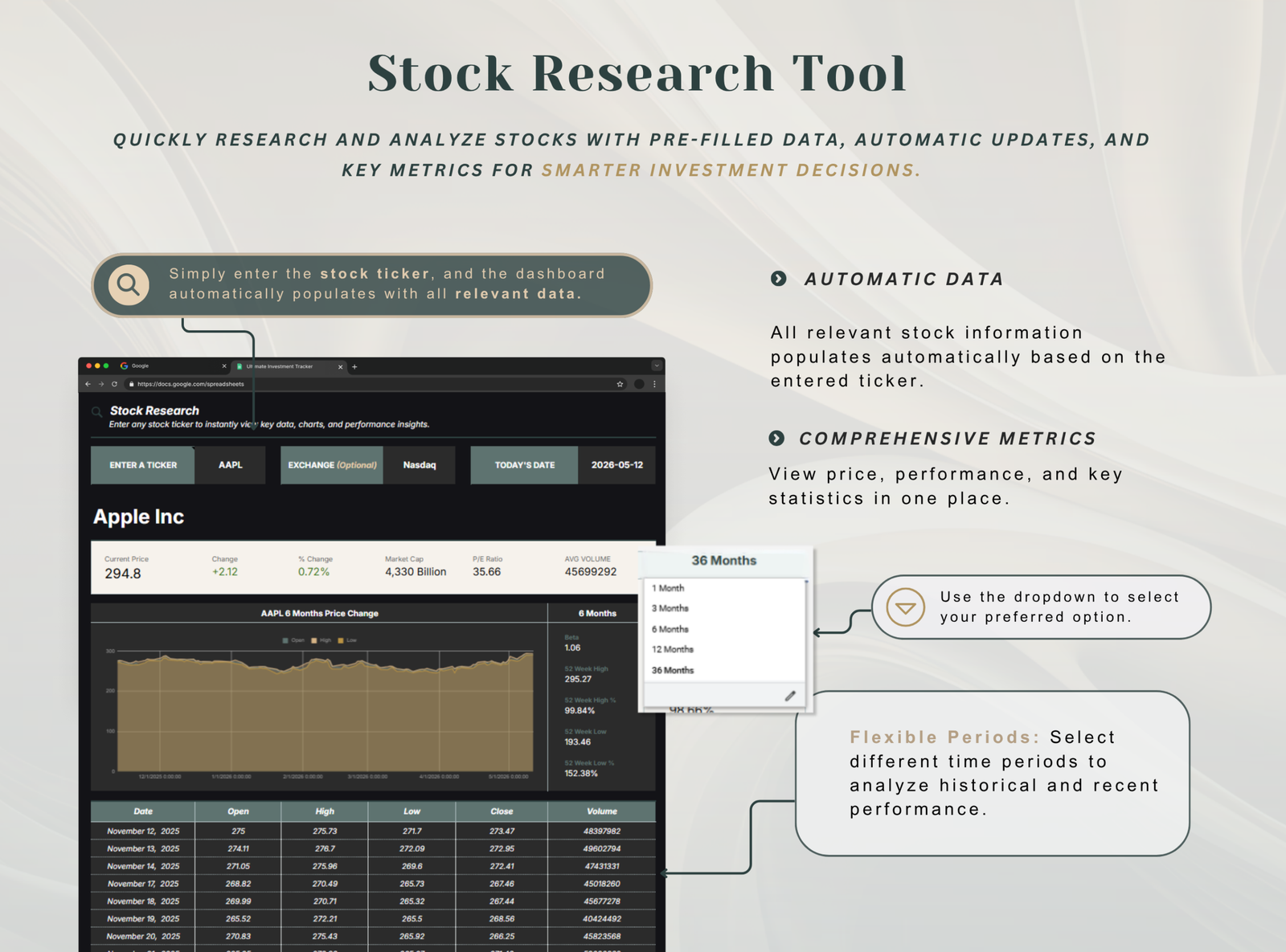The image size is (1286, 952).
Task: Choose 1 Month from the dropdown list
Action: coord(668,588)
